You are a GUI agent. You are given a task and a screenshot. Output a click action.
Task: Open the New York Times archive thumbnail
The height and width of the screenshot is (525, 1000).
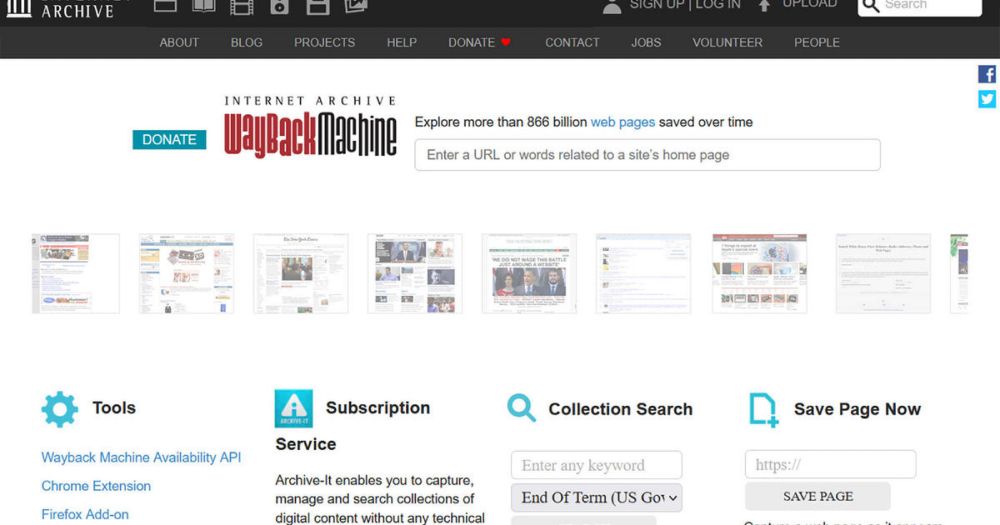[300, 274]
